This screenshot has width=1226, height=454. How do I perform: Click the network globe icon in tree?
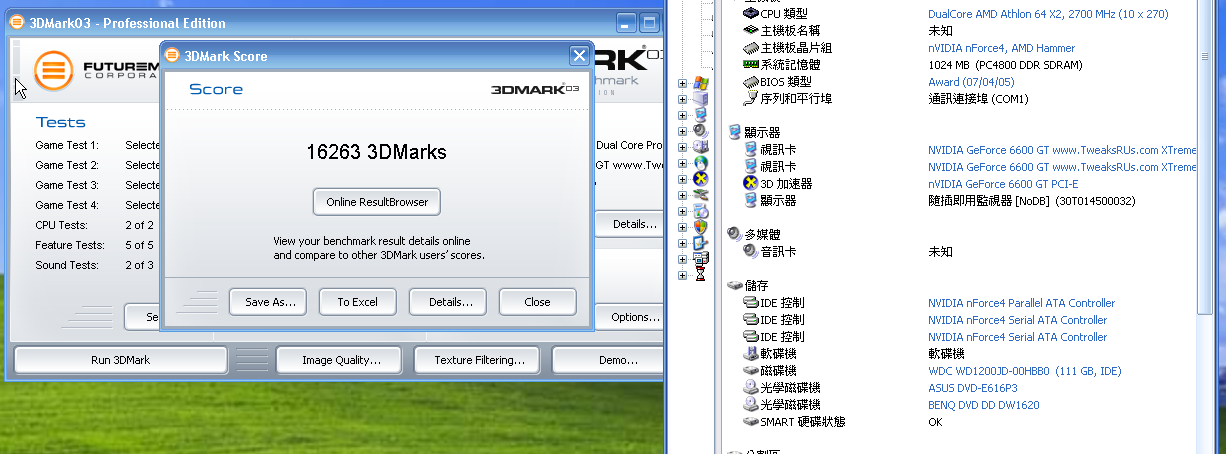click(700, 162)
